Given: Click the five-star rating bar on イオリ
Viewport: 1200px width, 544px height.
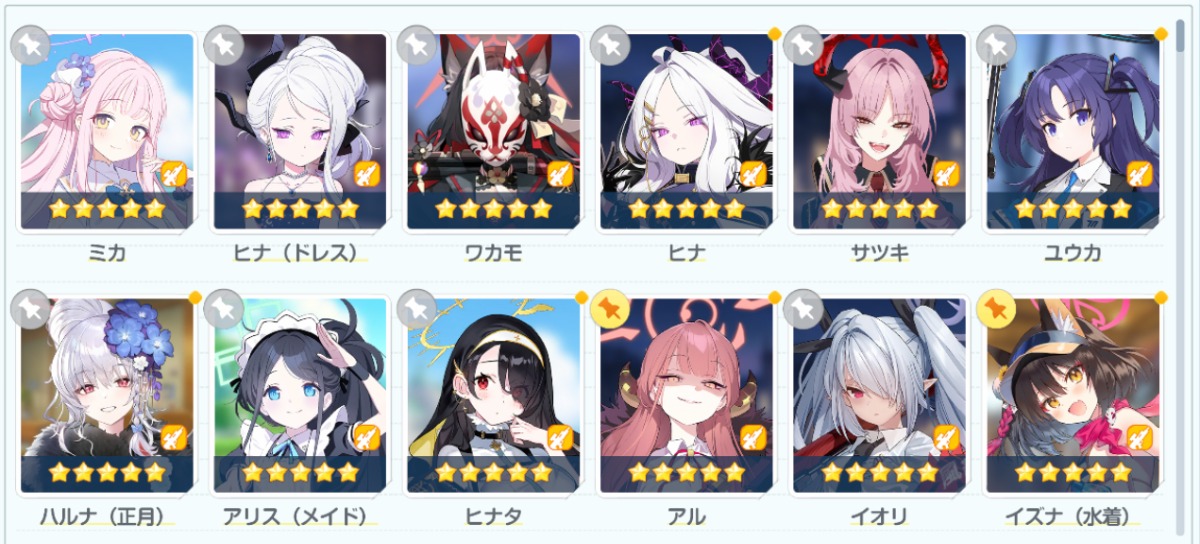Looking at the screenshot, I should click(879, 472).
